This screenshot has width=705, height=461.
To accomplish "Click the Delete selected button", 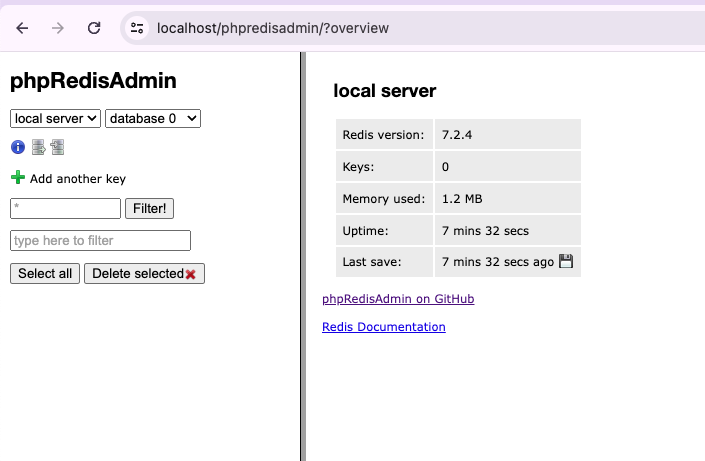I will [x=144, y=273].
